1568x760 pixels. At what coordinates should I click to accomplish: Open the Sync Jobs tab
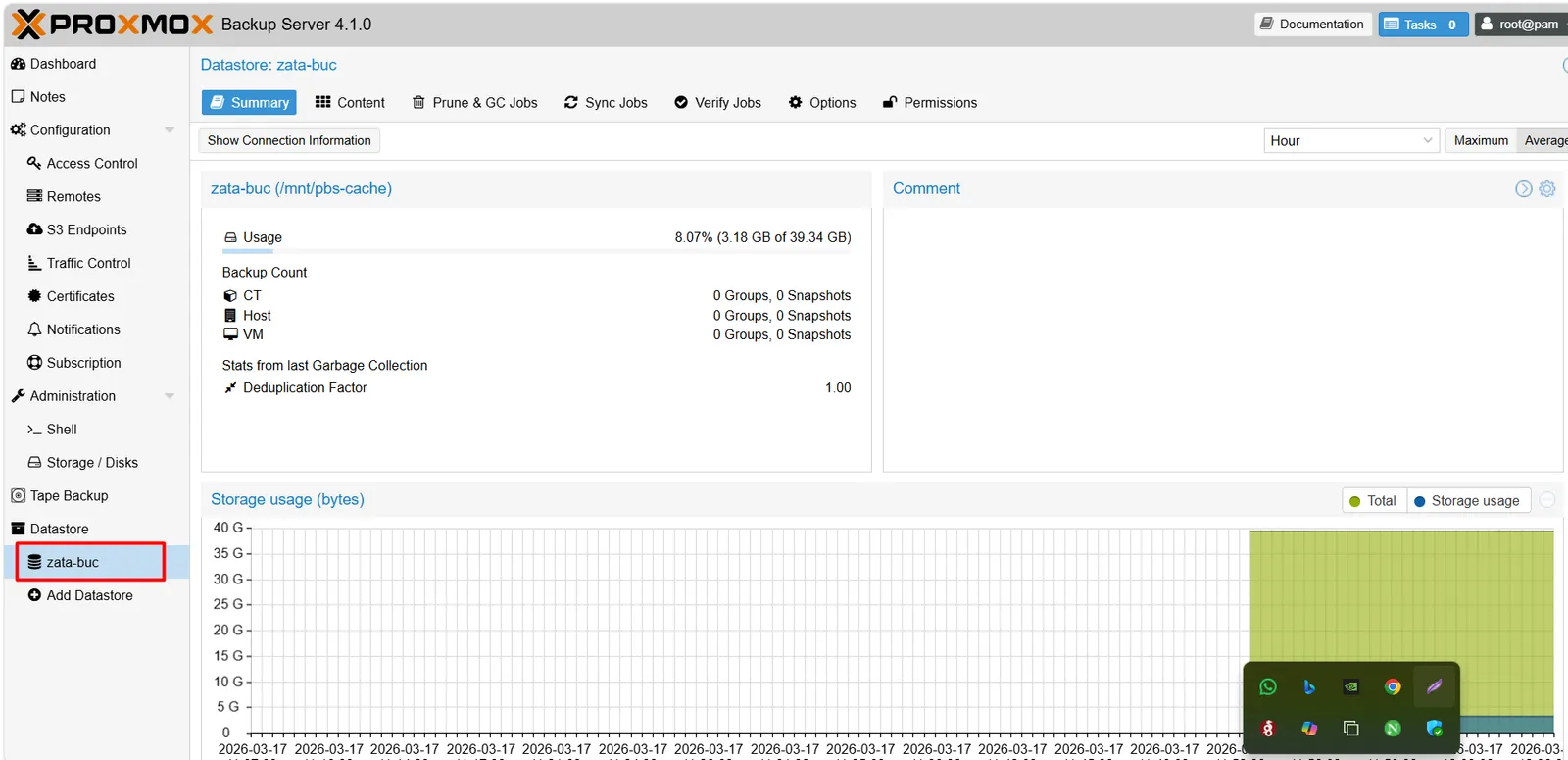click(x=606, y=103)
